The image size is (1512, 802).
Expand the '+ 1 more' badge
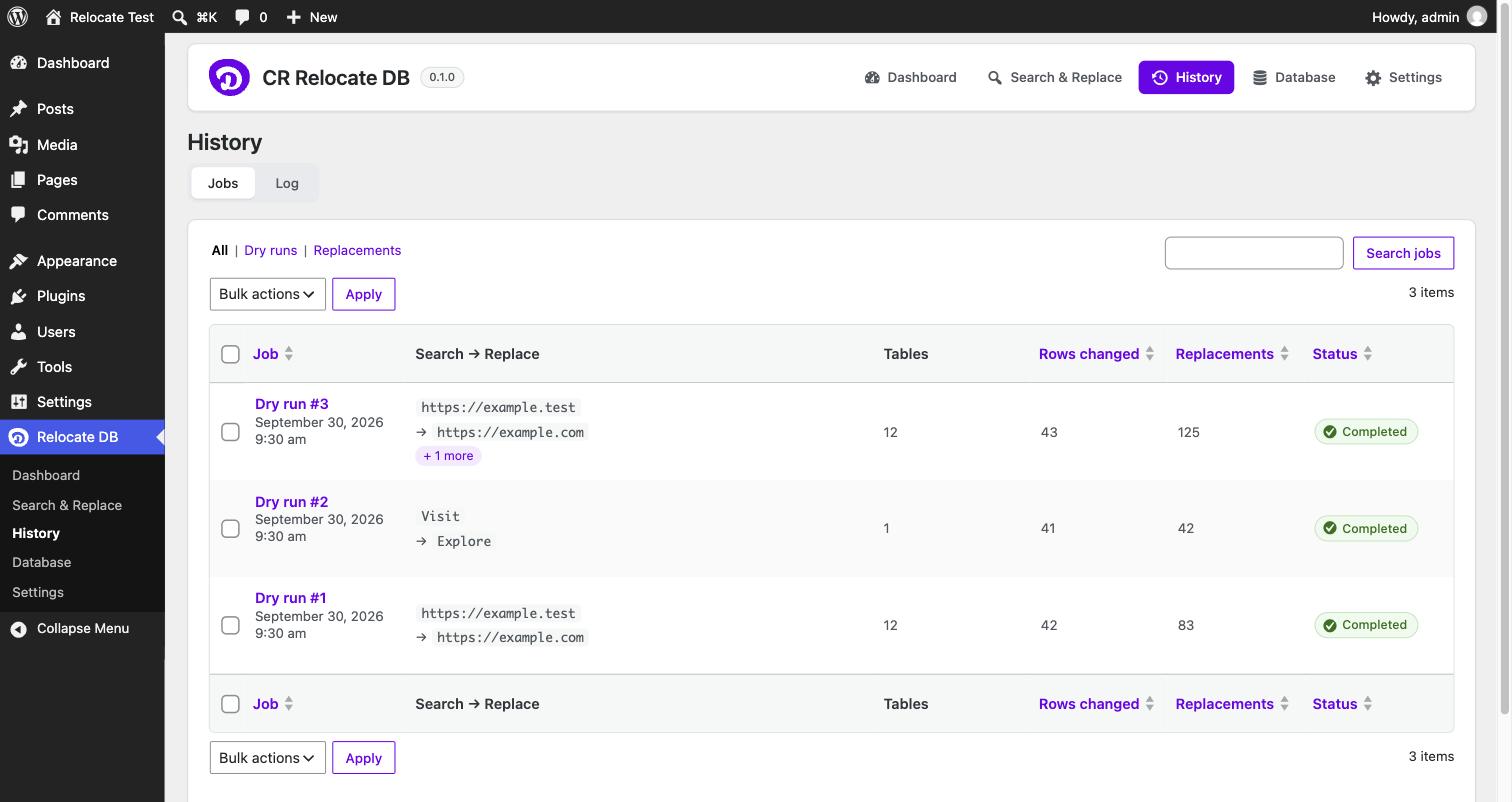pyautogui.click(x=448, y=456)
